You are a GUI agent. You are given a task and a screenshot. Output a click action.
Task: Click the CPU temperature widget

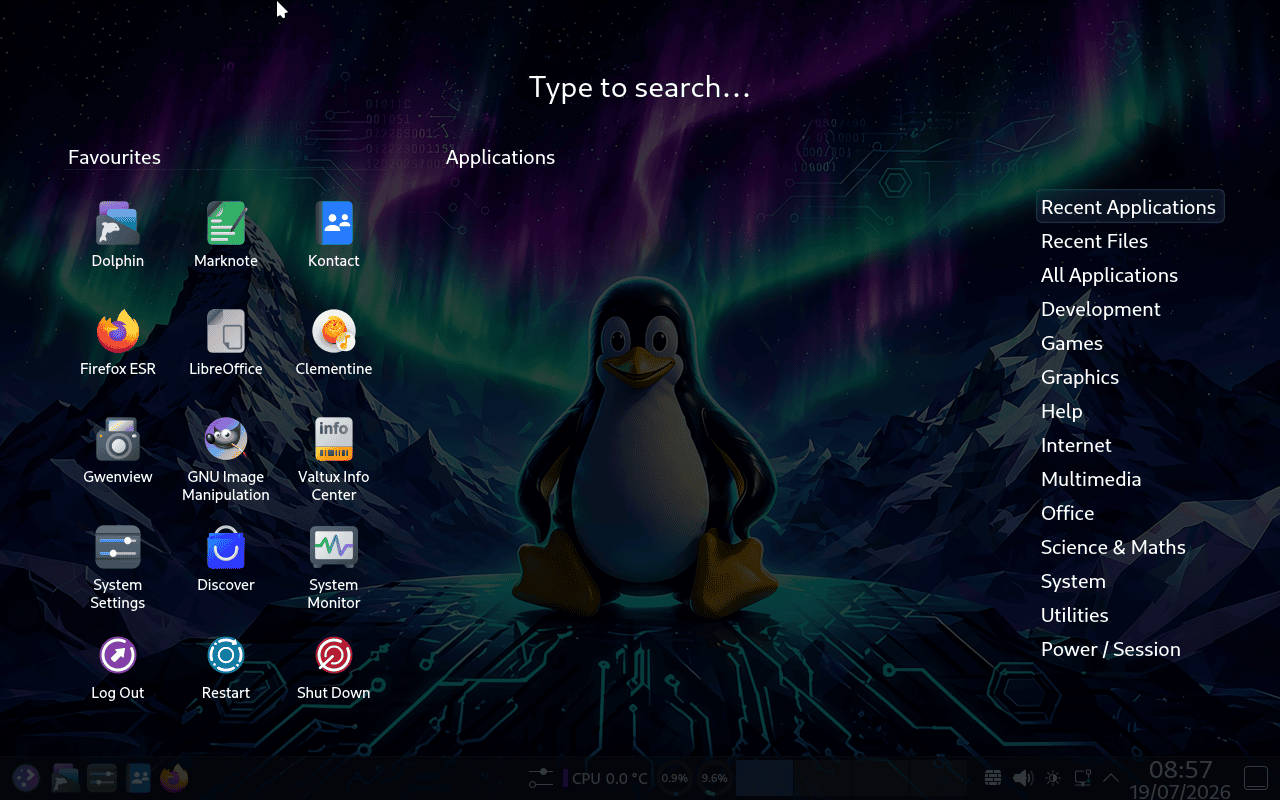coord(605,778)
